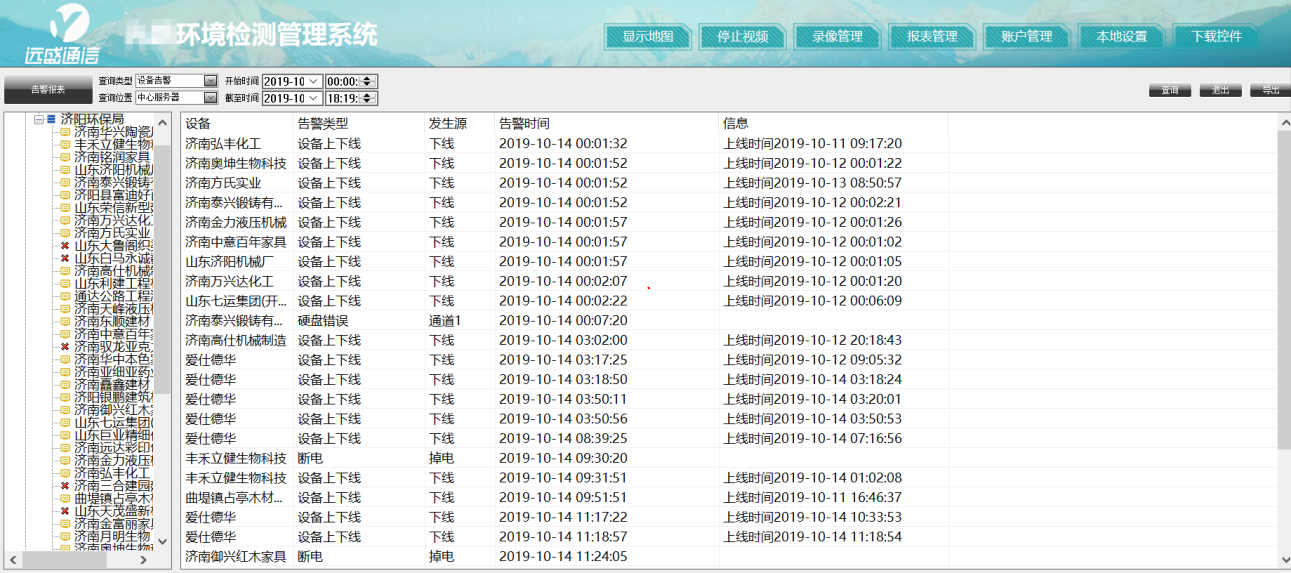Click the tree panel's scroll up arrow
This screenshot has height=573, width=1291.
[x=163, y=121]
